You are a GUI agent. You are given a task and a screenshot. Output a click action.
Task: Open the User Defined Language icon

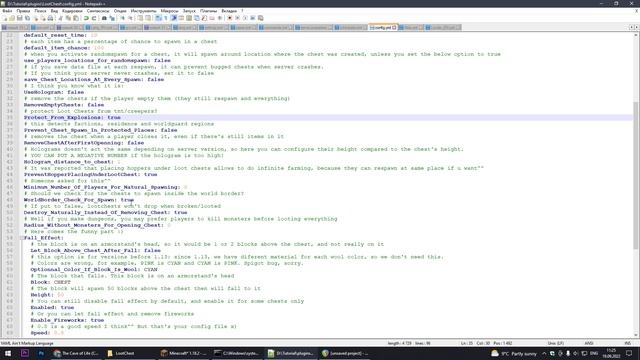point(181,18)
